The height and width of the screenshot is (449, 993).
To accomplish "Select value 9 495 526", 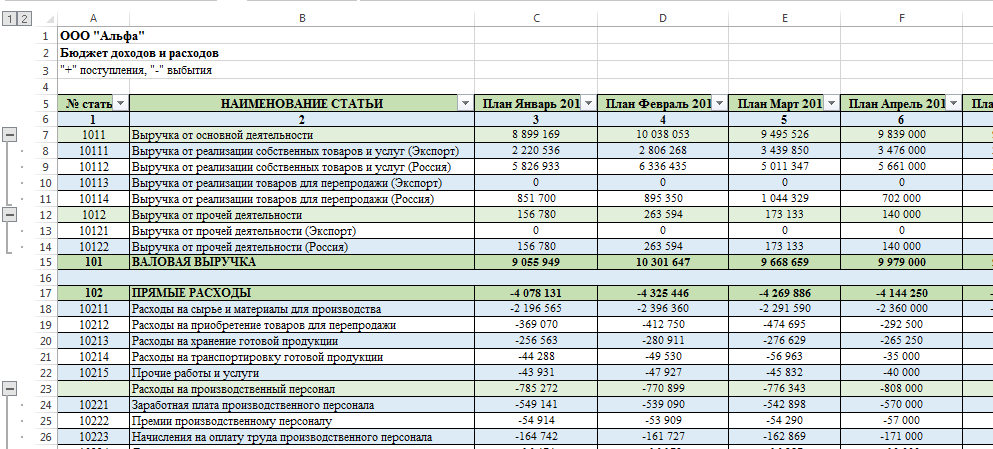I will coord(785,135).
